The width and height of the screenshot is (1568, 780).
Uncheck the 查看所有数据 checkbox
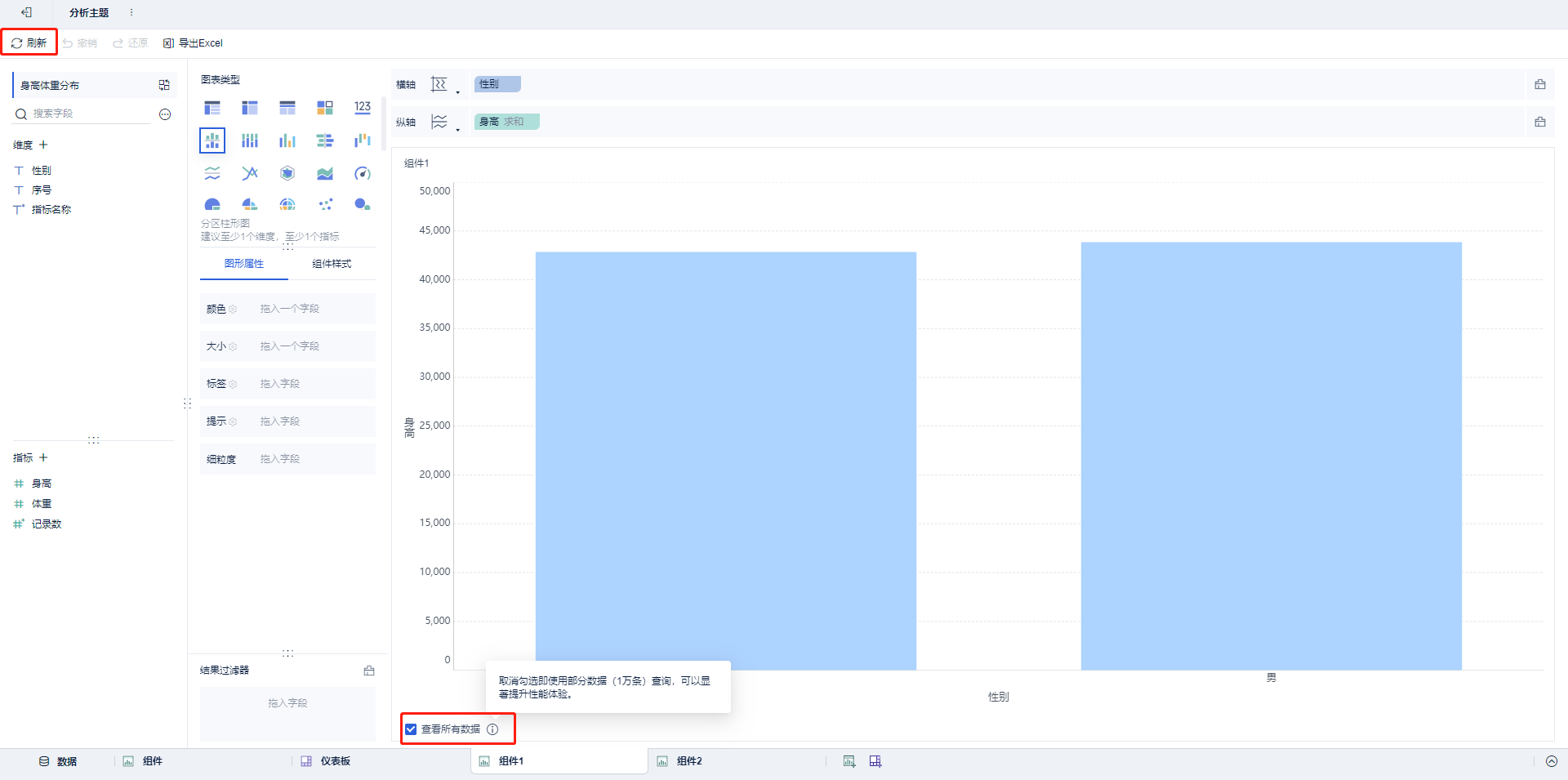pos(411,729)
